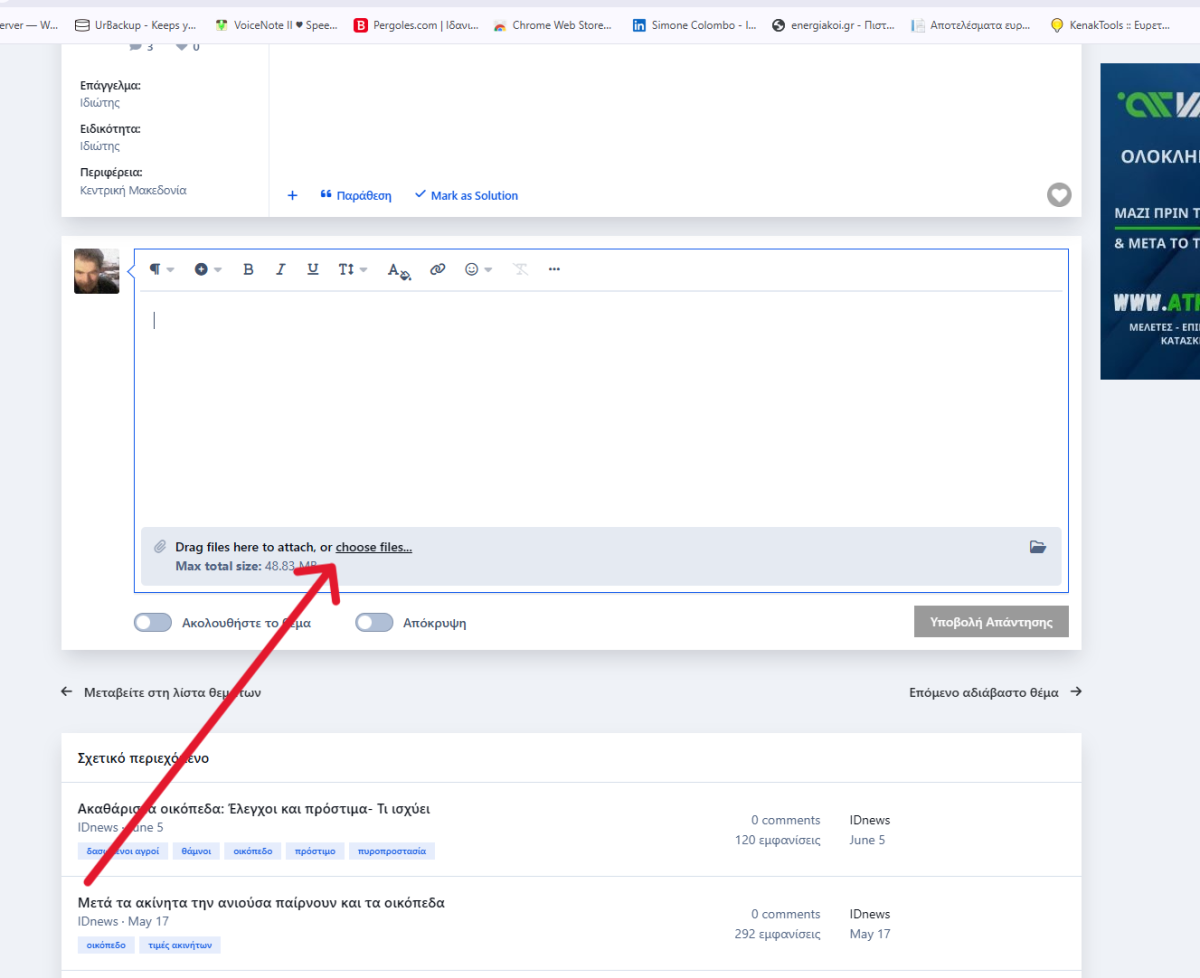Click the πρόστιμο tag
1200x978 pixels.
315,851
